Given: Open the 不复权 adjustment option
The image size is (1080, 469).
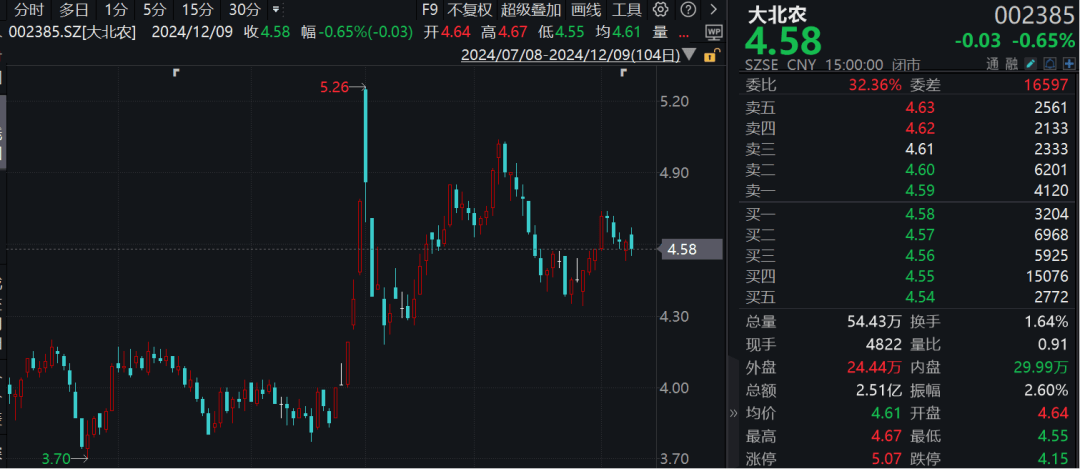Looking at the screenshot, I should [x=470, y=10].
